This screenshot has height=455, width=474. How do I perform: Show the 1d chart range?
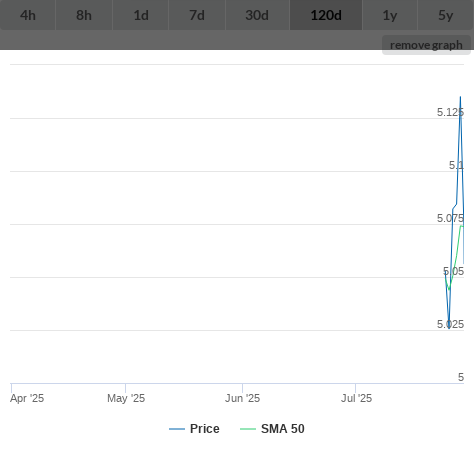[141, 15]
